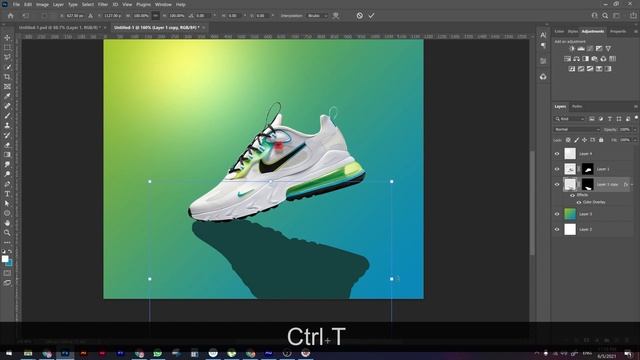Add a Vibrance adjustment (triangle icon)

tap(608, 49)
